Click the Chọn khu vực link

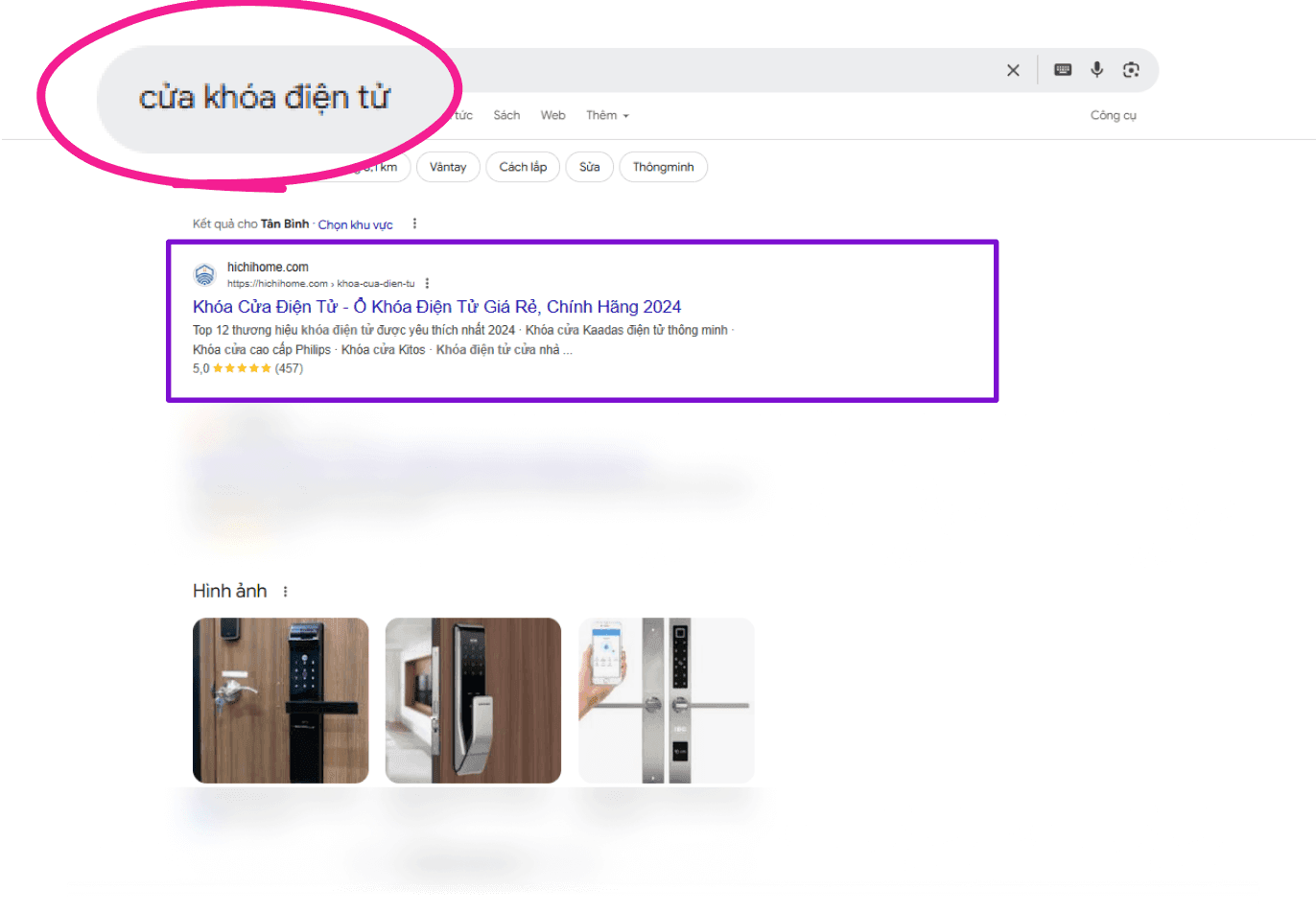355,224
